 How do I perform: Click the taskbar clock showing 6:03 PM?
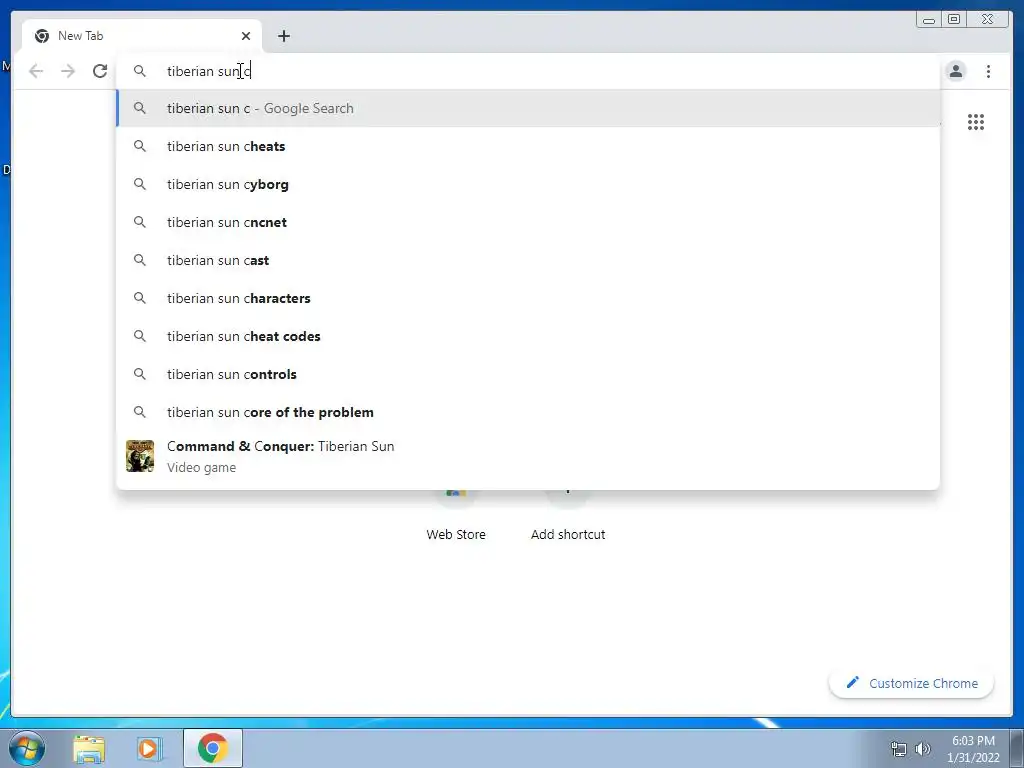point(973,749)
